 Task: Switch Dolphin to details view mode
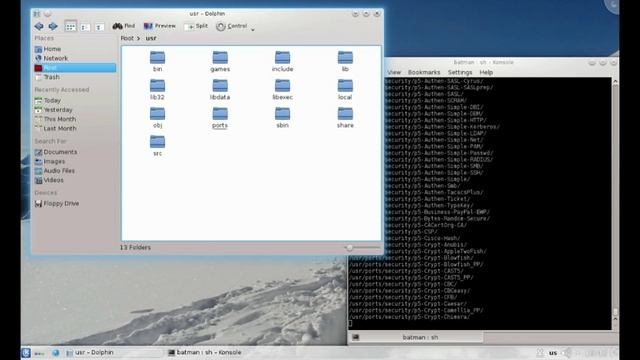click(x=99, y=27)
